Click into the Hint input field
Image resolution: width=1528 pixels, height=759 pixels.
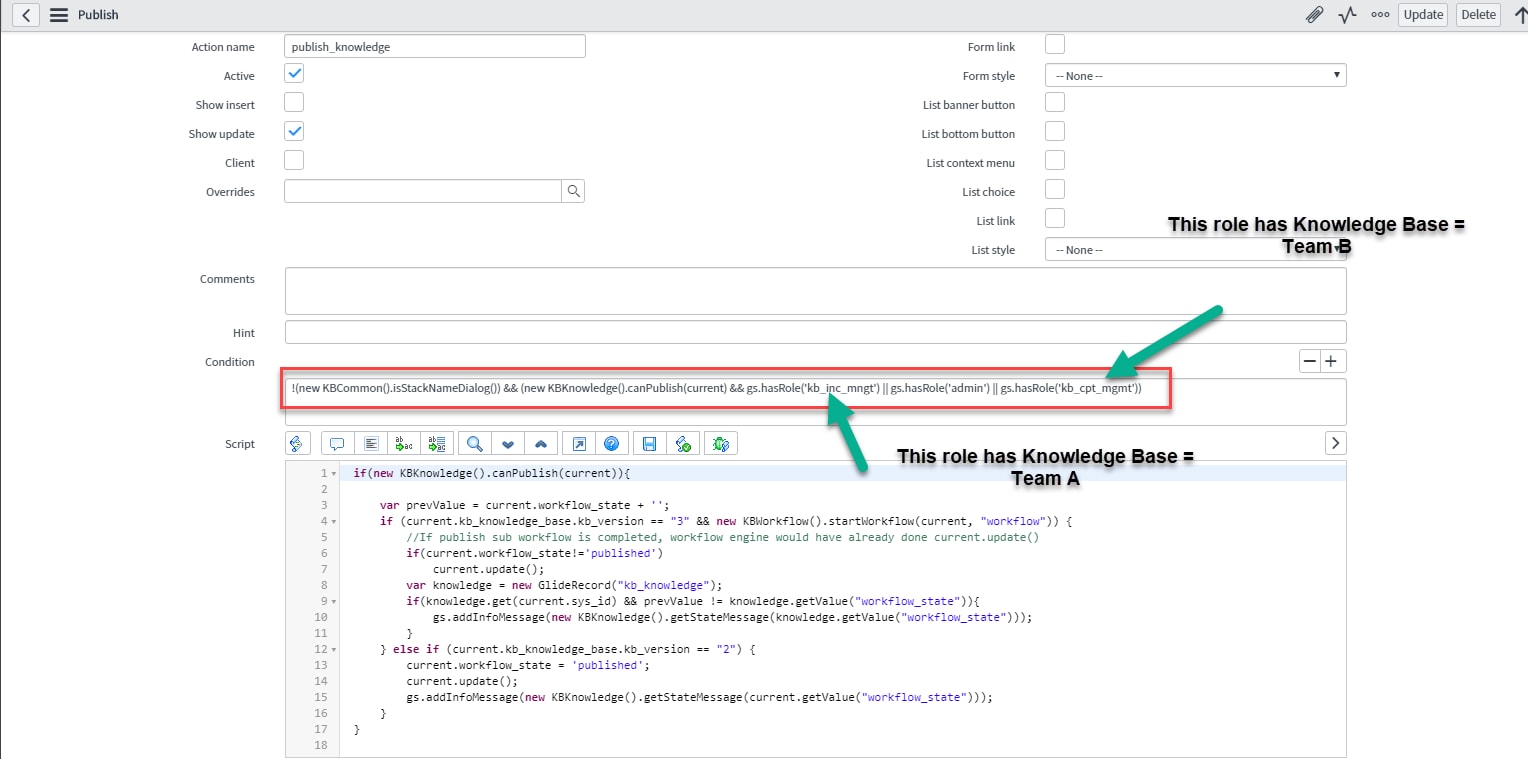[814, 332]
